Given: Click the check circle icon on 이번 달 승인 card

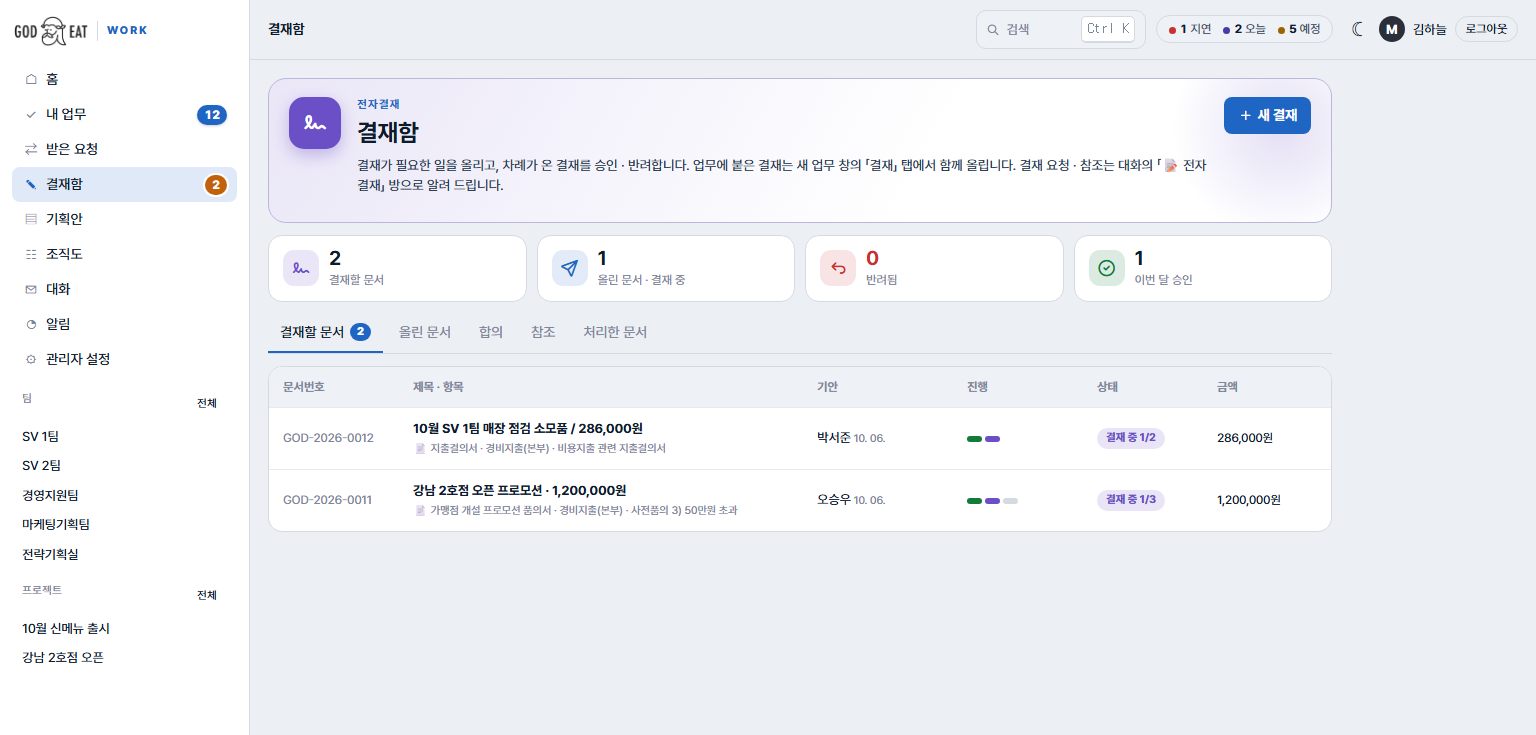Looking at the screenshot, I should click(1107, 268).
